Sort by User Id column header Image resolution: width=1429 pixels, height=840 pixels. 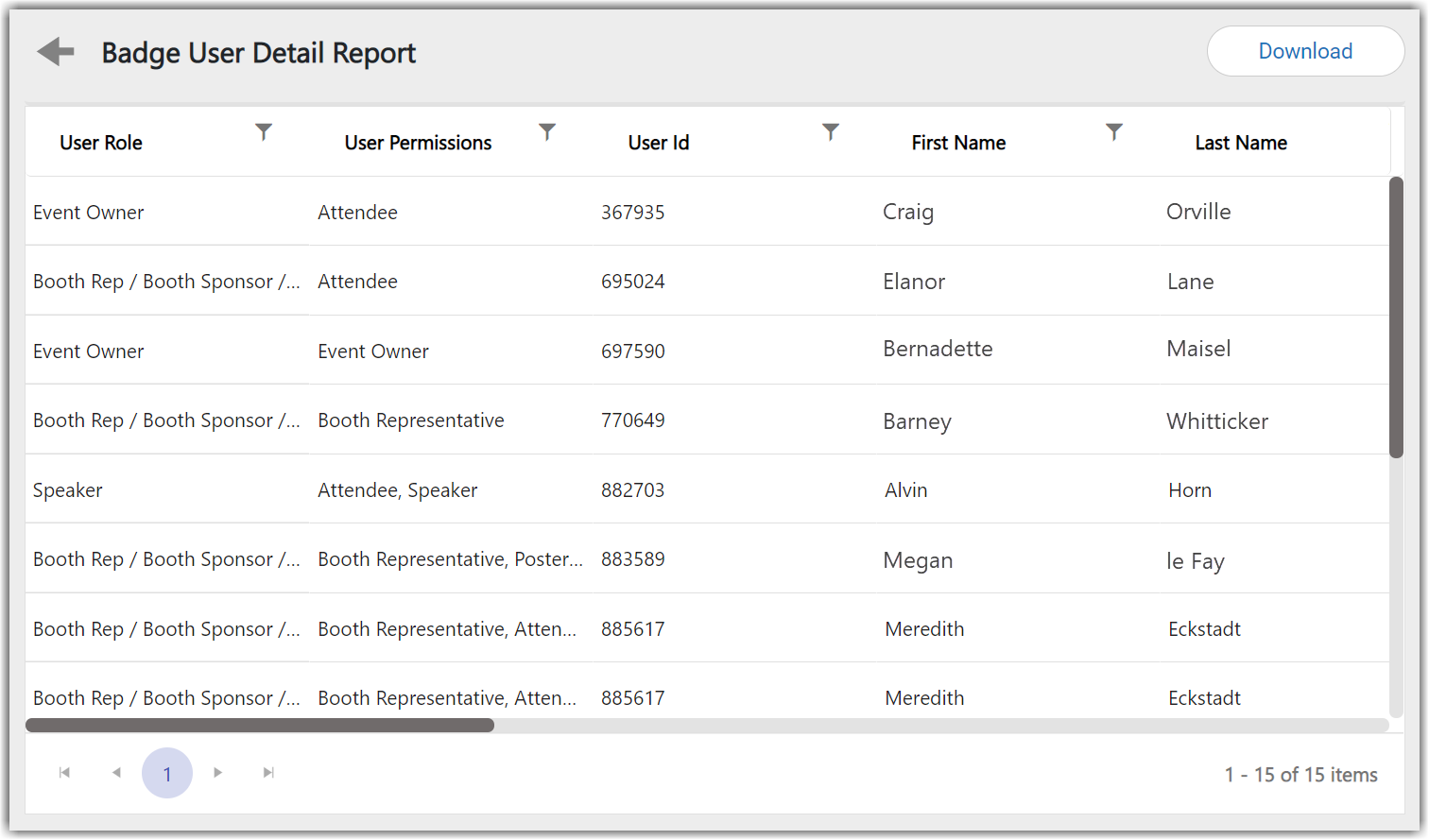click(659, 143)
